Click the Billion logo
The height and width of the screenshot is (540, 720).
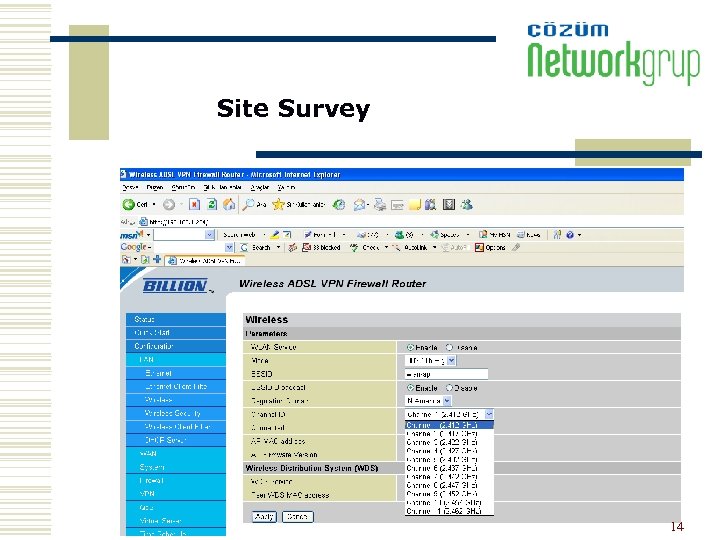pos(175,286)
